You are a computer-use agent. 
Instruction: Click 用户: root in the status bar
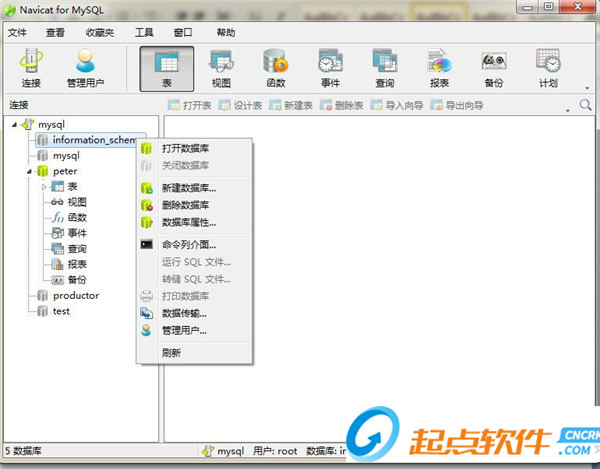click(x=275, y=451)
